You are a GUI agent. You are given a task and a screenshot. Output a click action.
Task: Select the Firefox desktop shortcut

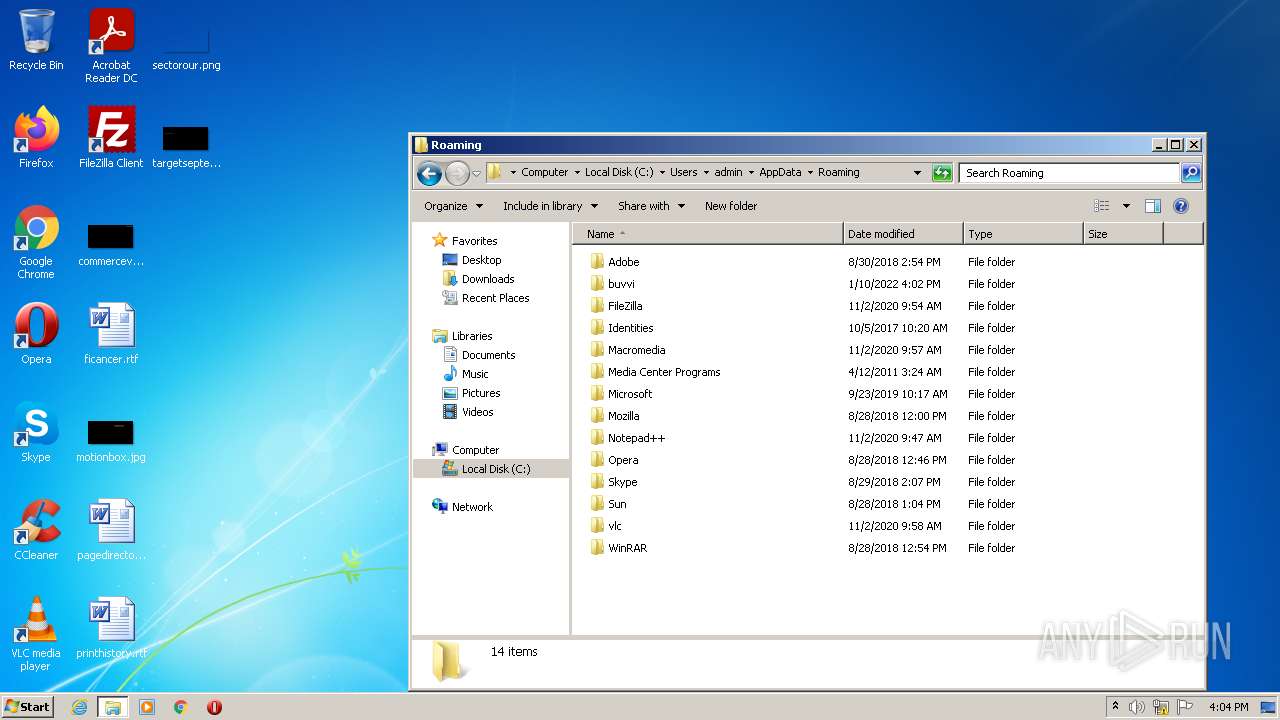click(x=36, y=138)
